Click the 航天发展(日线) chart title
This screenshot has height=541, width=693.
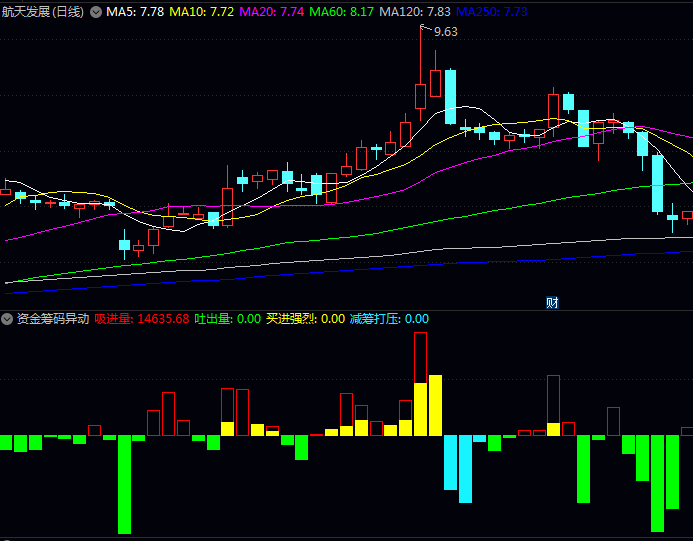pos(43,12)
